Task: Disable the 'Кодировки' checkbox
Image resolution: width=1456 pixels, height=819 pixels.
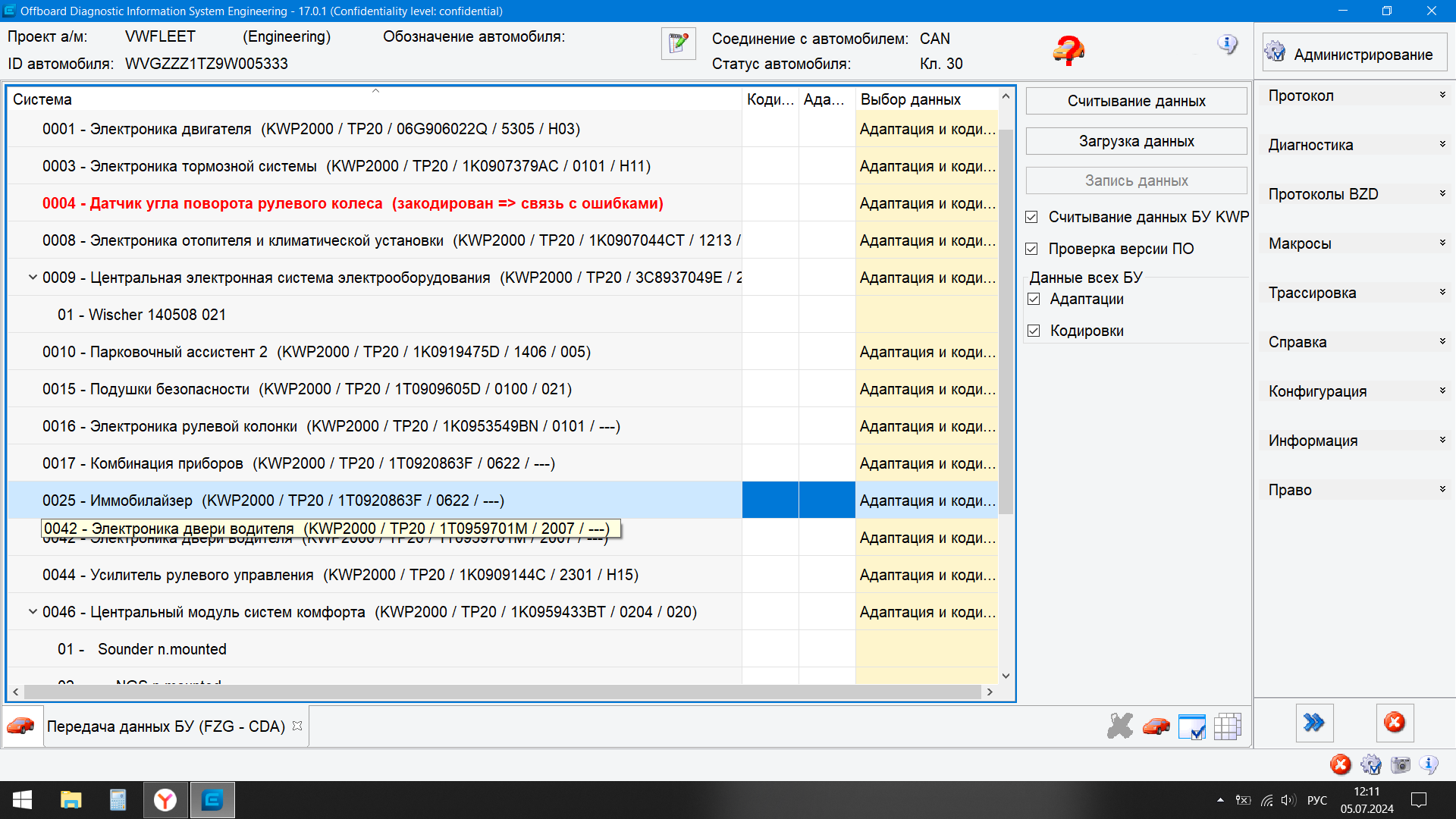Action: pos(1034,331)
